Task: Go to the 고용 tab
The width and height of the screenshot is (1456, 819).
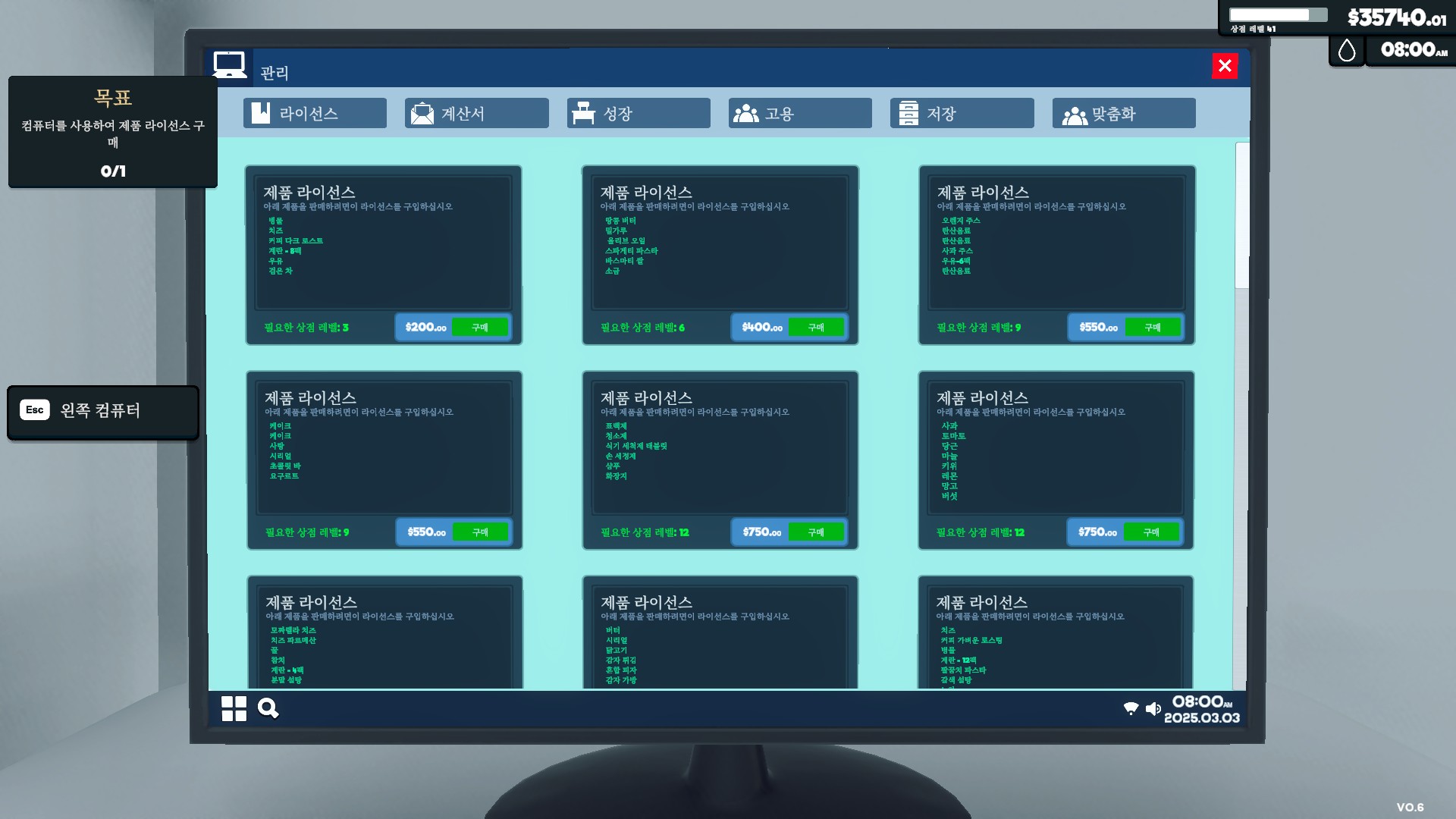Action: tap(800, 113)
